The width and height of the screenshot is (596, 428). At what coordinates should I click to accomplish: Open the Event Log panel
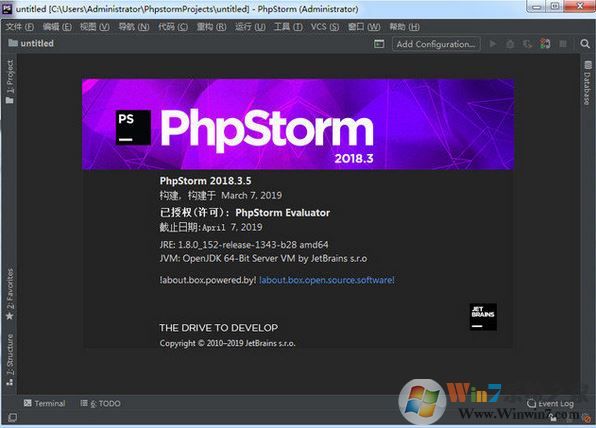[x=550, y=403]
